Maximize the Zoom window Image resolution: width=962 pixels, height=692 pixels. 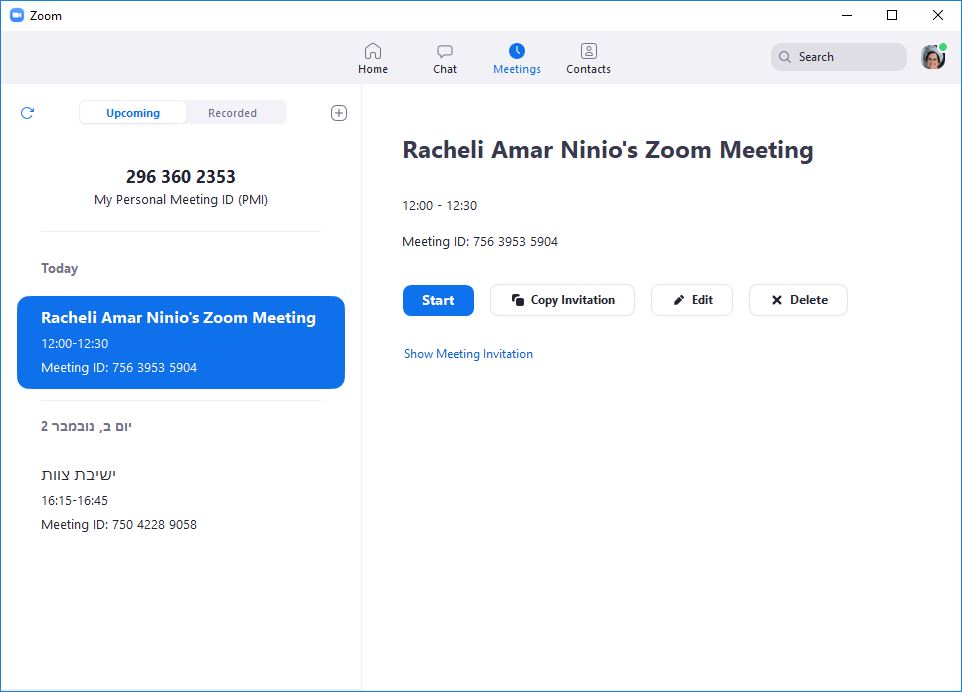(892, 15)
